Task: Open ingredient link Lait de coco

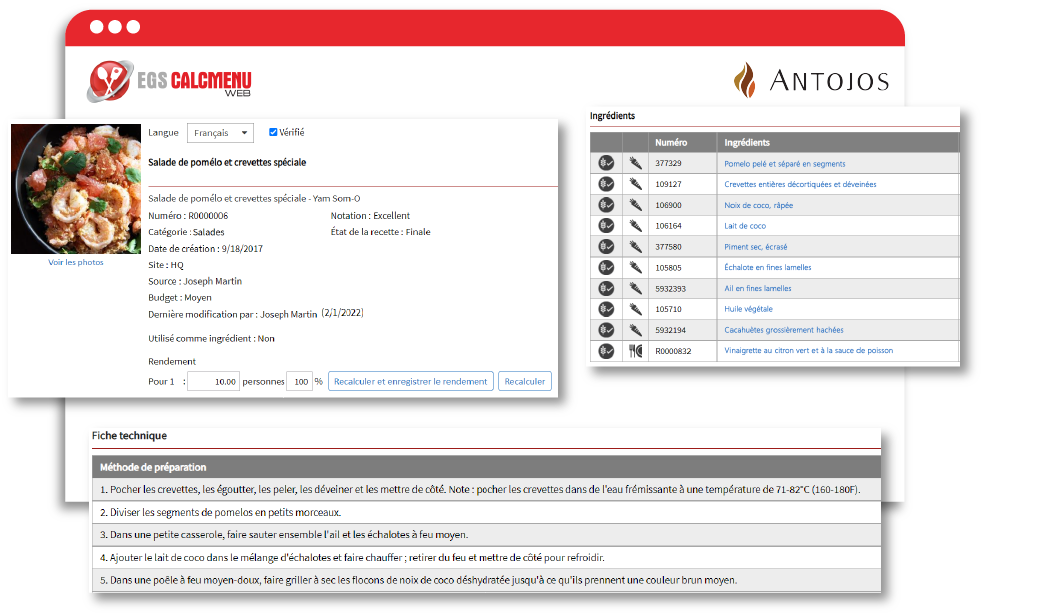Action: (745, 226)
